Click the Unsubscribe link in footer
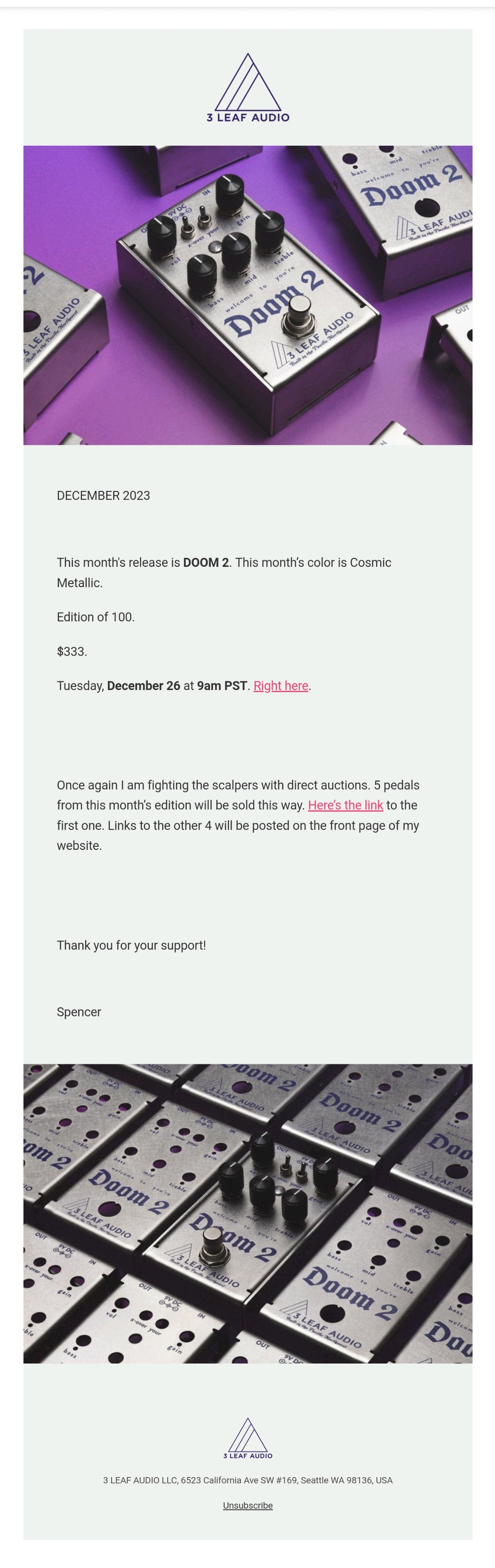The width and height of the screenshot is (495, 1568). coord(248,1505)
